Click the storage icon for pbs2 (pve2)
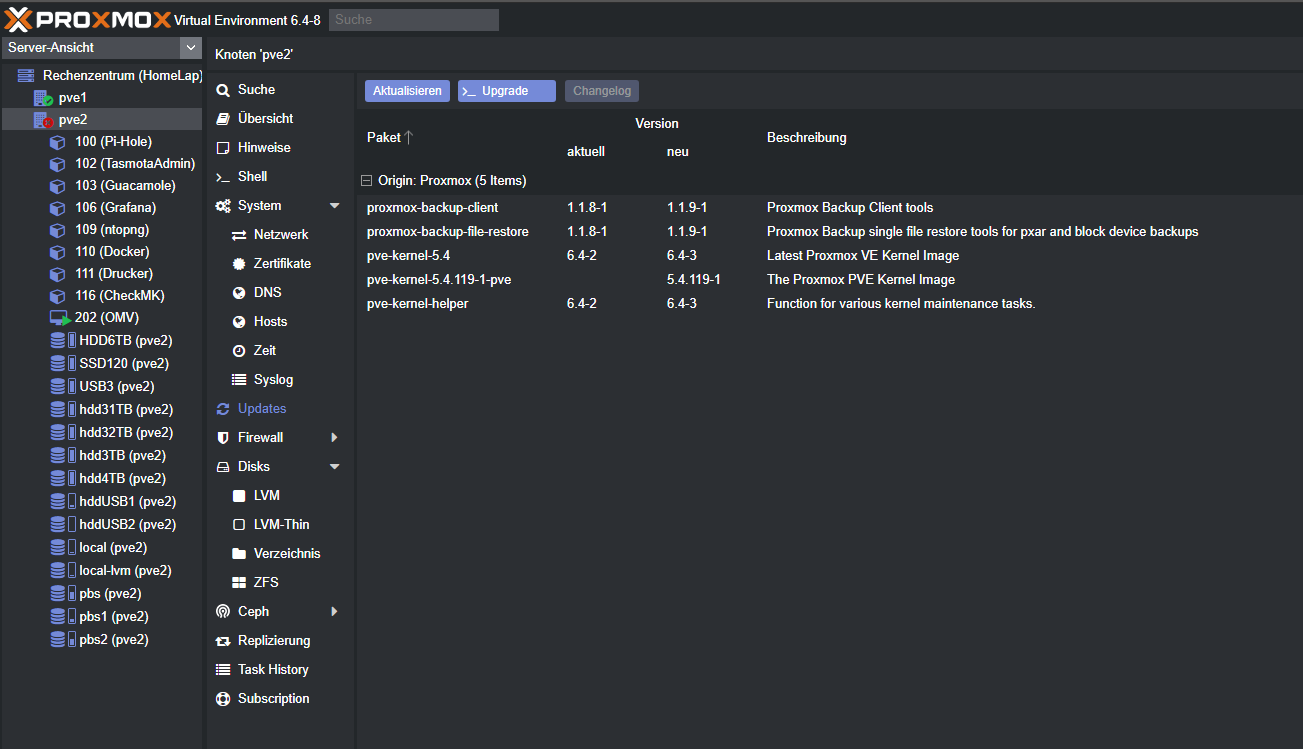1303x749 pixels. pyautogui.click(x=62, y=640)
